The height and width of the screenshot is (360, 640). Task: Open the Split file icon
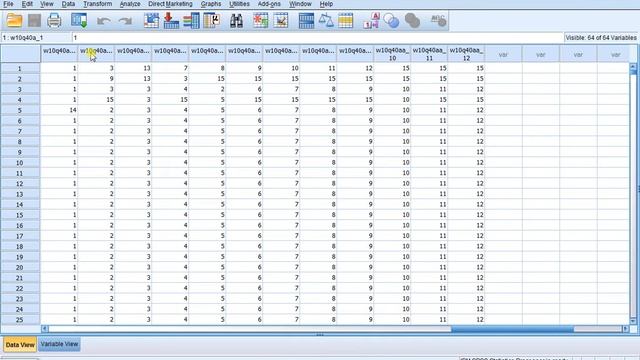click(306, 20)
